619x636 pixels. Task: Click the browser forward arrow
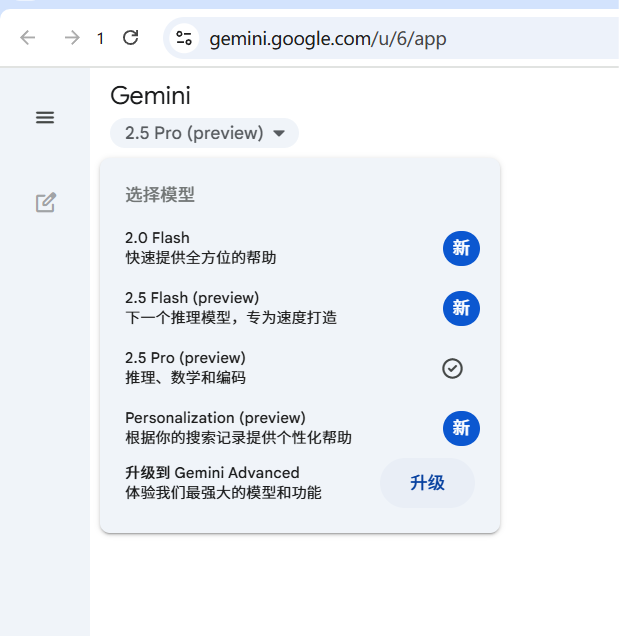click(x=72, y=38)
